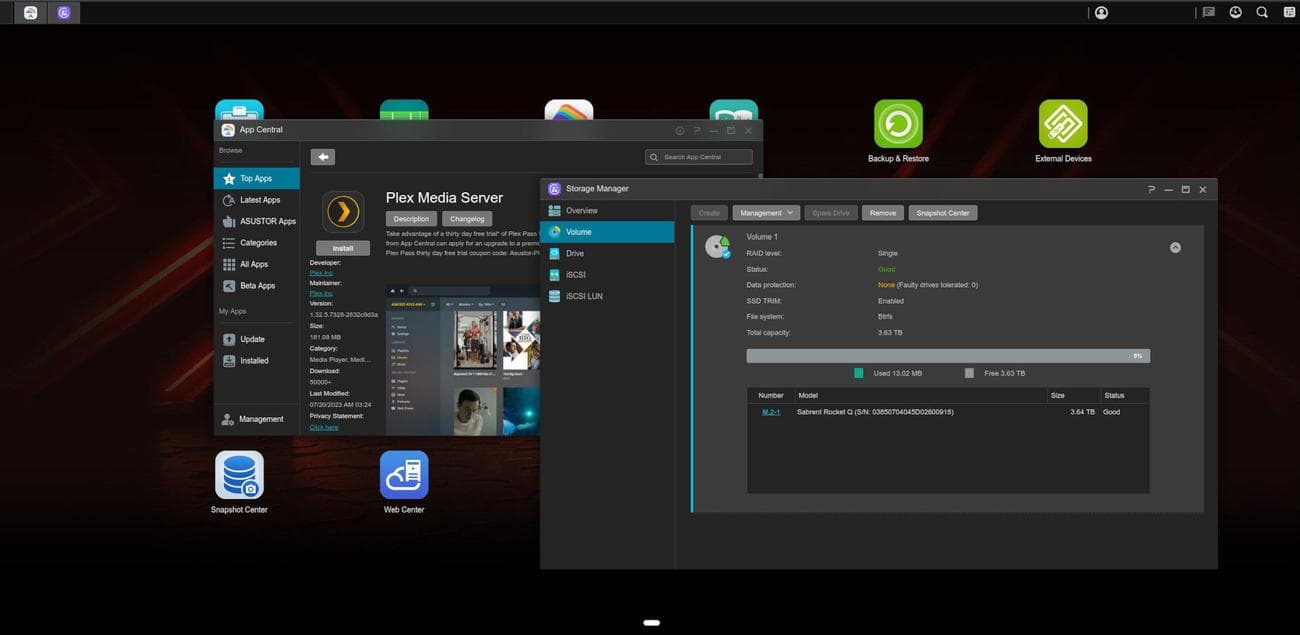Open Snapshot Center from Storage Manager toolbar

(x=943, y=212)
